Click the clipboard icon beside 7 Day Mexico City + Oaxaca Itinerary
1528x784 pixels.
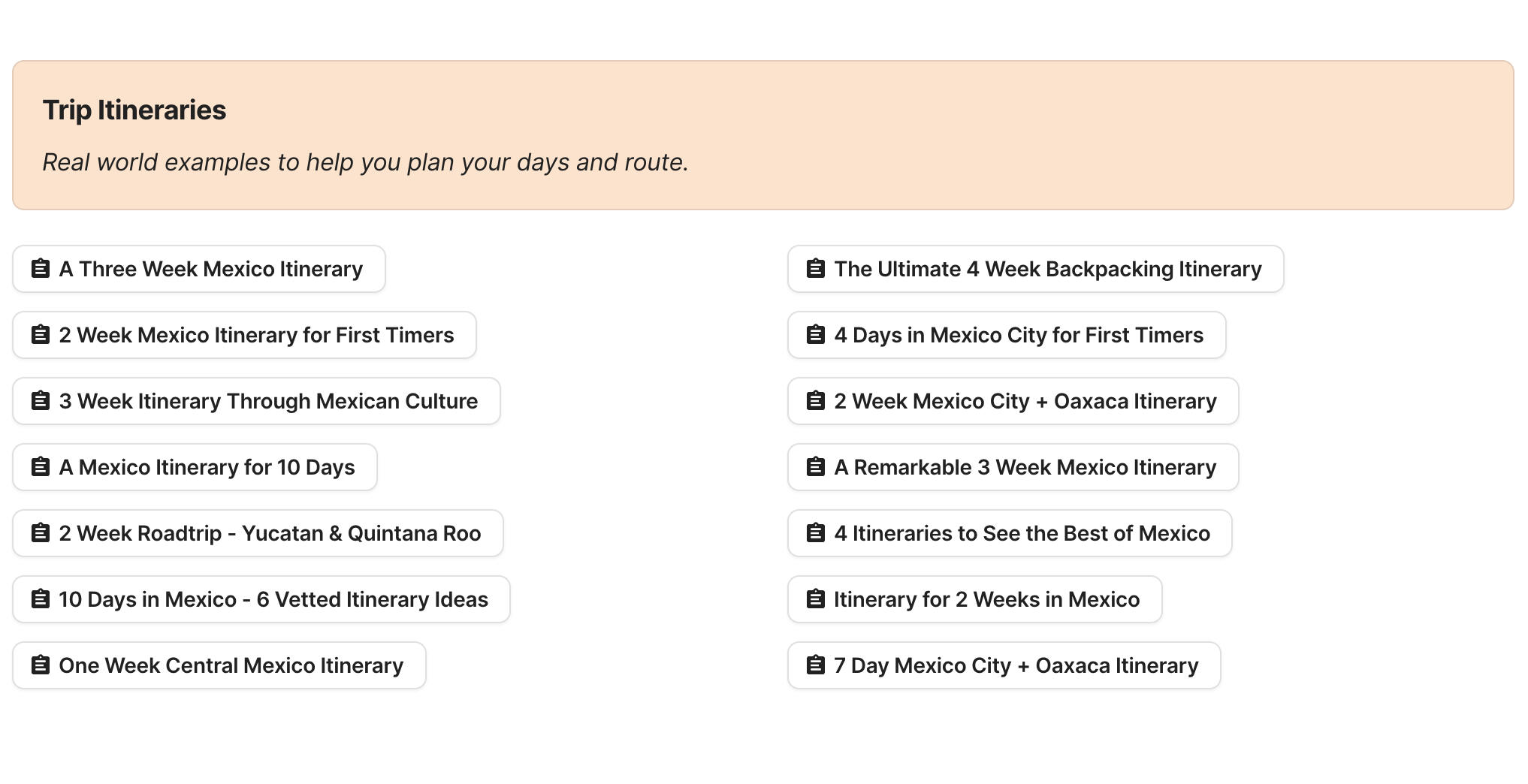click(815, 665)
